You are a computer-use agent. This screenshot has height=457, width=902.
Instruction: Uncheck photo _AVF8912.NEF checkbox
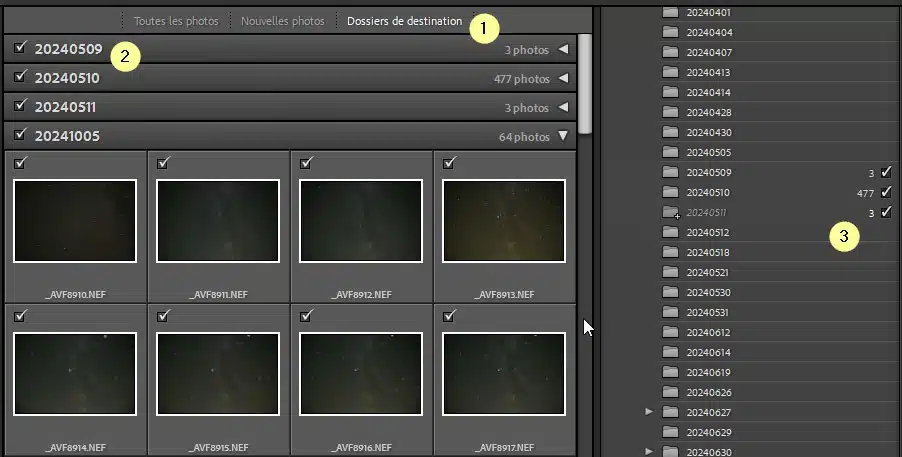click(305, 163)
